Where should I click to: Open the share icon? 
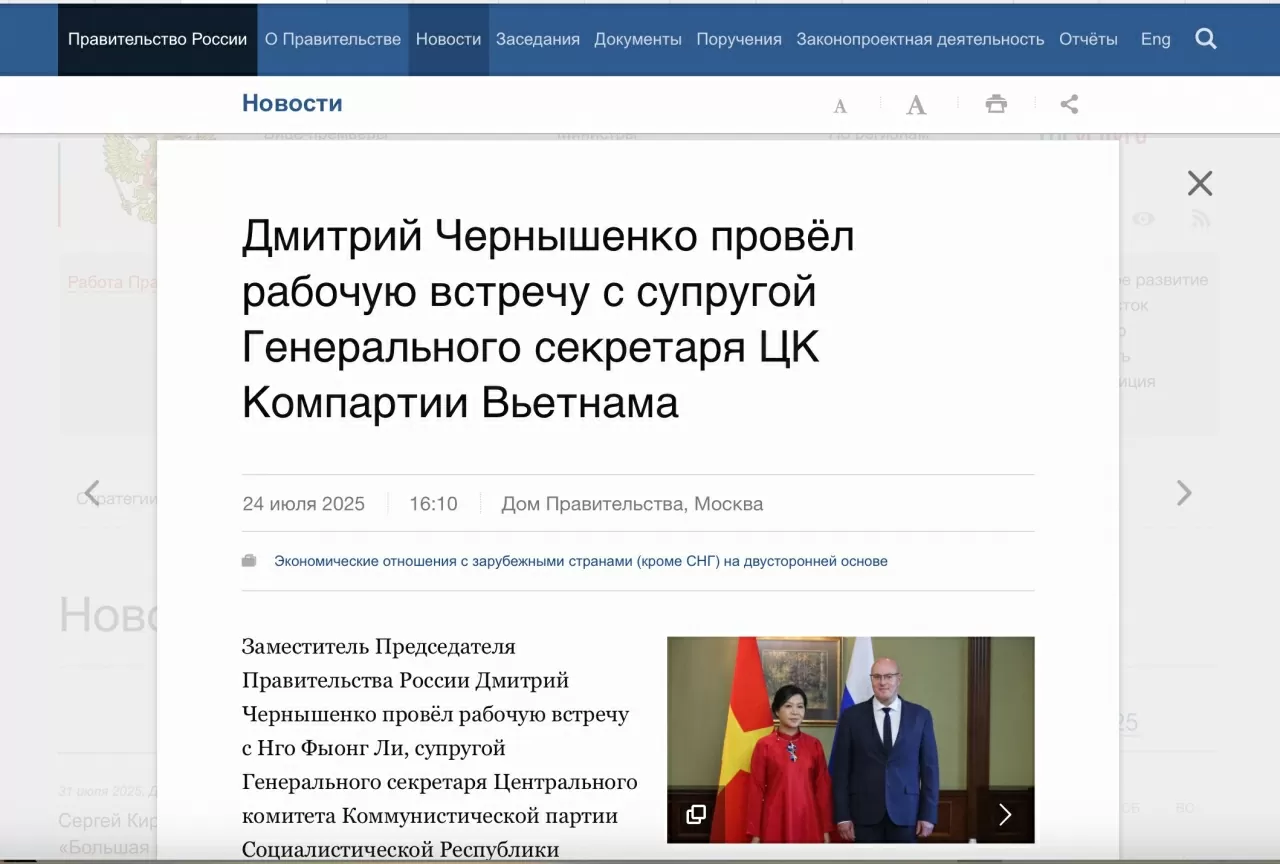(x=1069, y=104)
